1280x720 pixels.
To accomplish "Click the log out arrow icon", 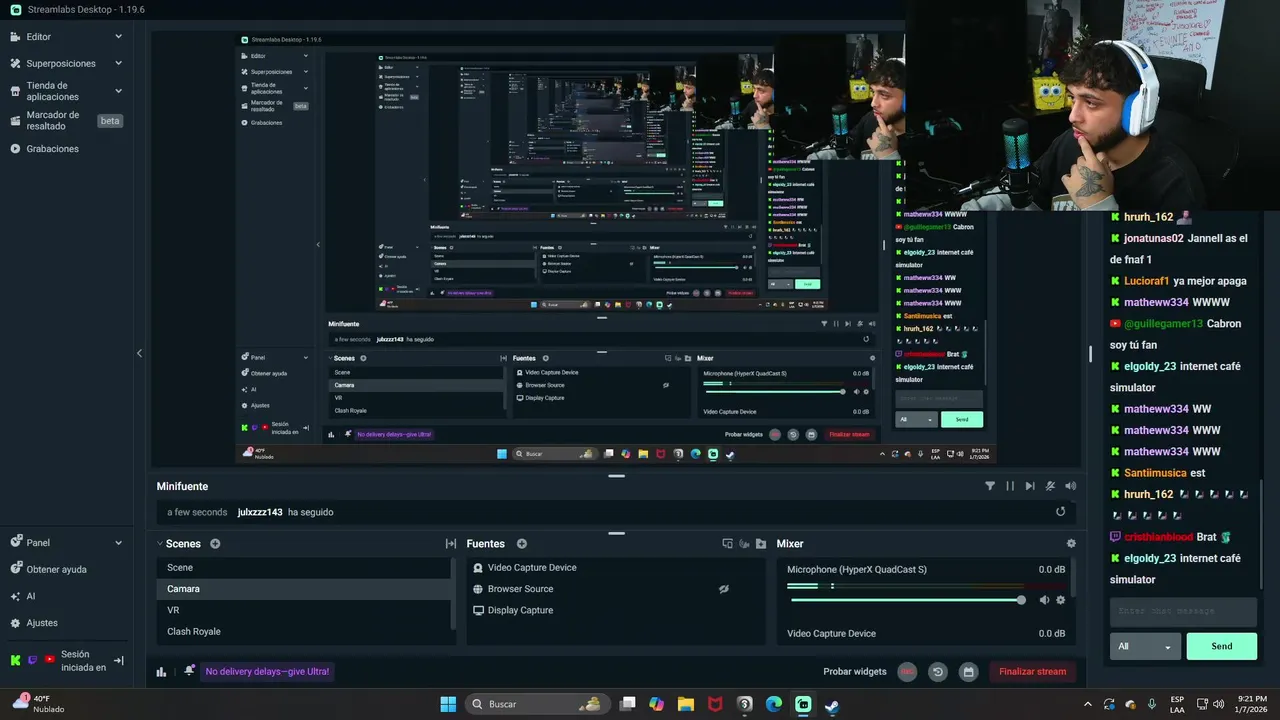I will (x=118, y=660).
